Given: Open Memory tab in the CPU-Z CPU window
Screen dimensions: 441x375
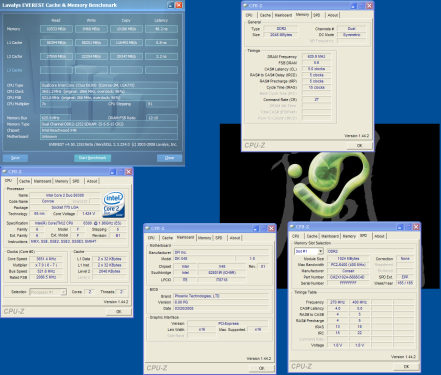Looking at the screenshot, I should point(62,181).
